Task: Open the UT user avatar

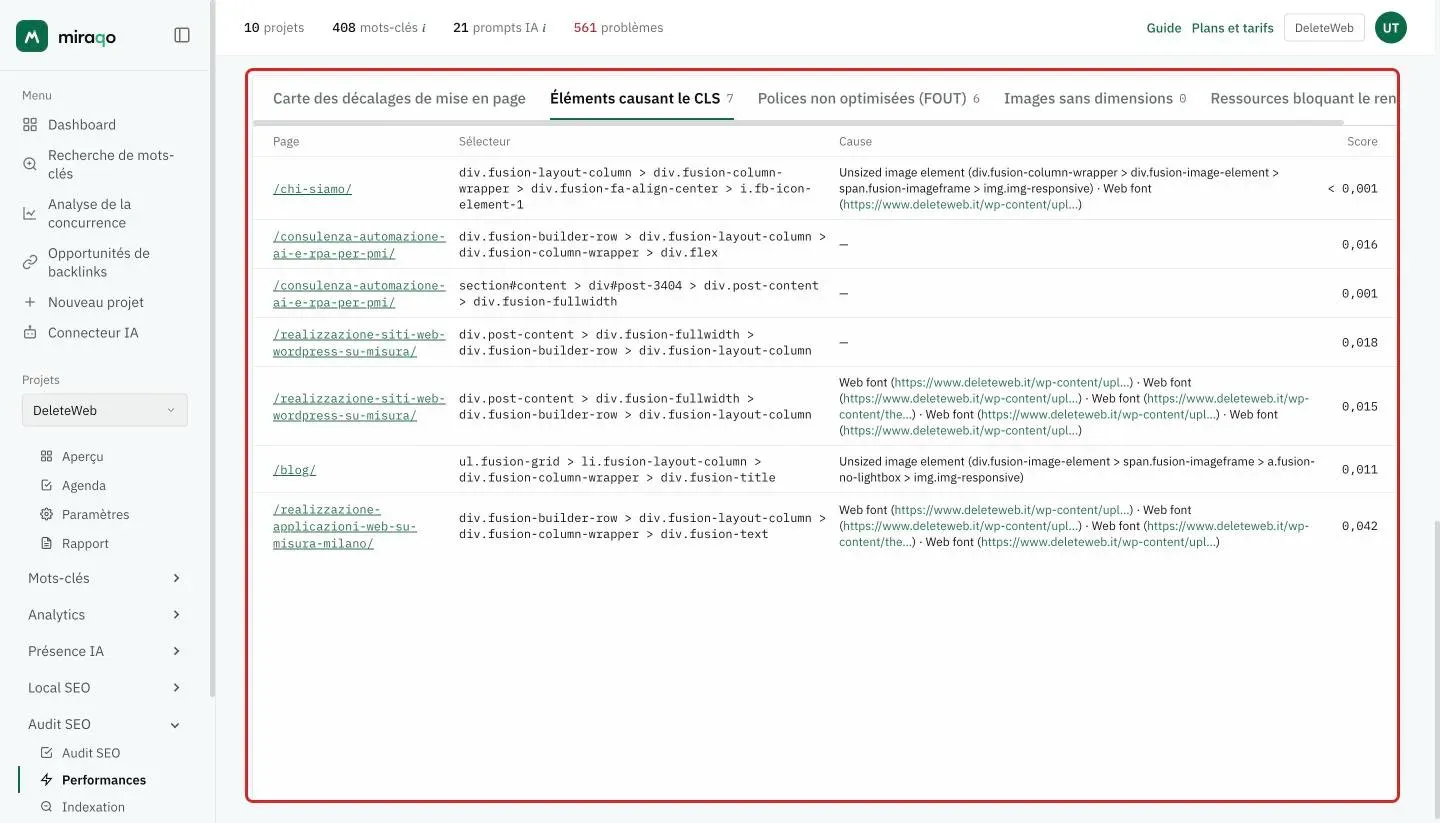Action: pyautogui.click(x=1391, y=28)
